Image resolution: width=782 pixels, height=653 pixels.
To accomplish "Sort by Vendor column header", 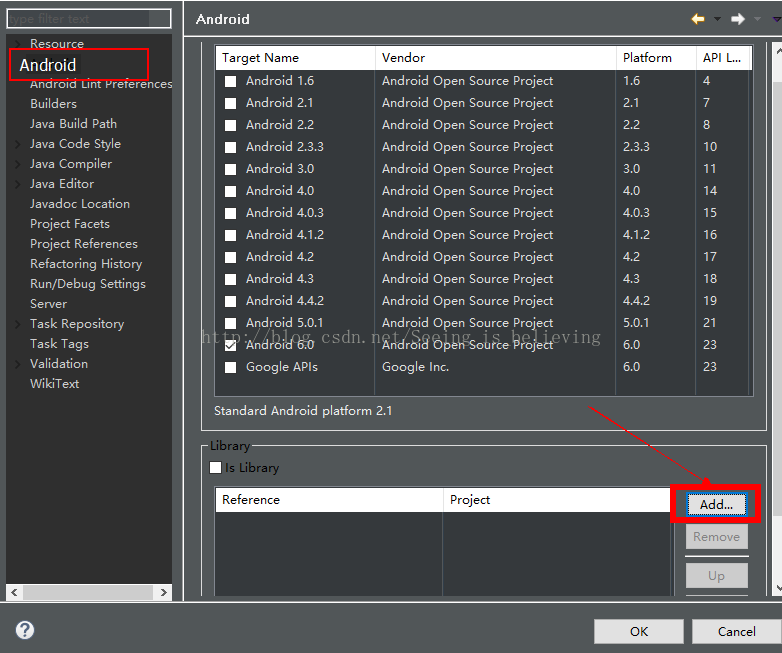I will tap(496, 58).
